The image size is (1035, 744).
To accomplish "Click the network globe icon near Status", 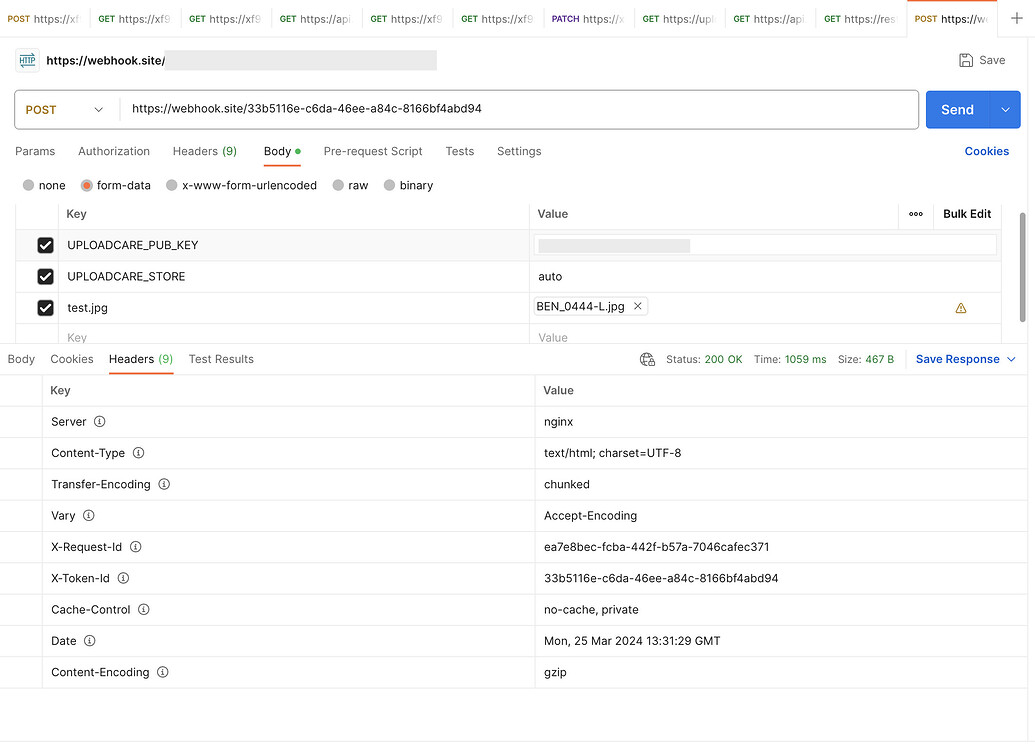I will pyautogui.click(x=647, y=358).
